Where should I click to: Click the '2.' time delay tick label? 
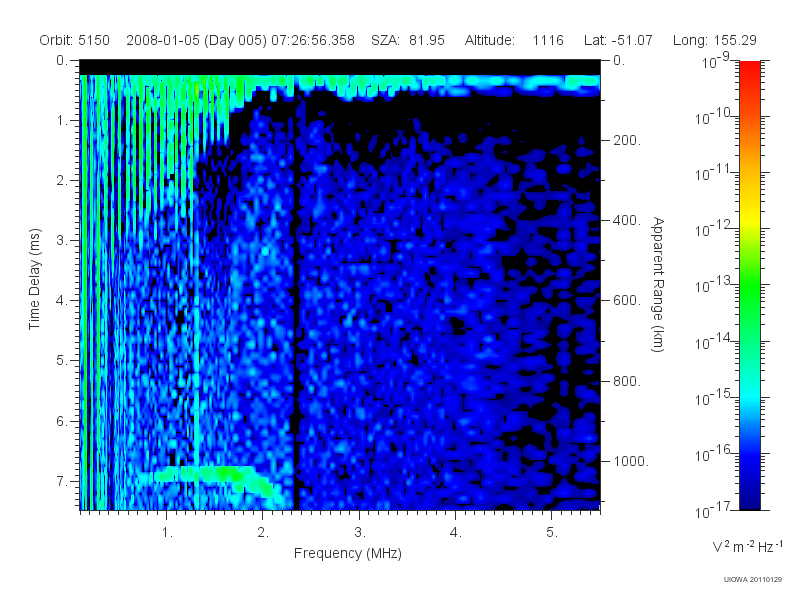click(x=62, y=181)
